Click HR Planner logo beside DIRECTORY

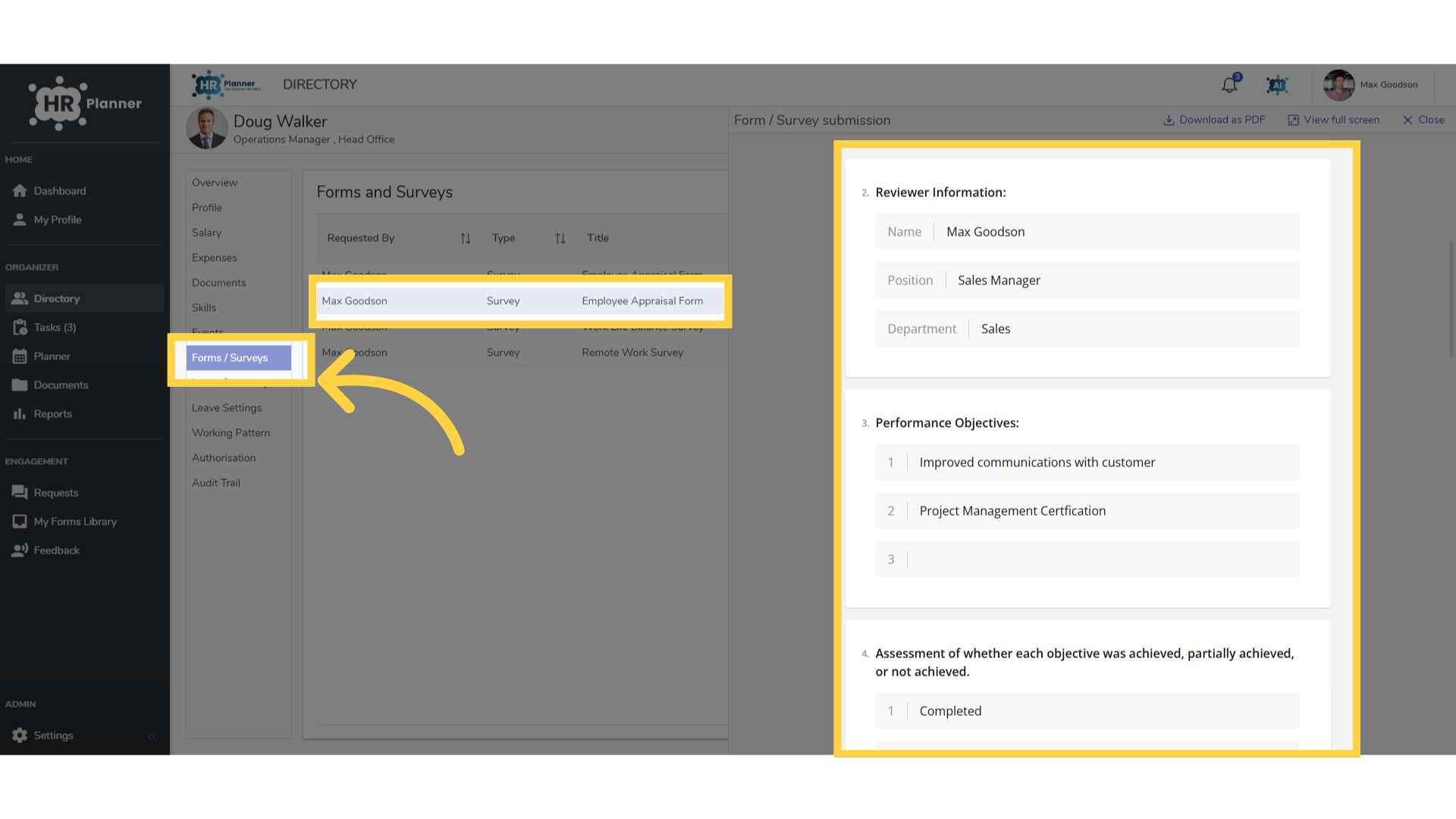226,85
